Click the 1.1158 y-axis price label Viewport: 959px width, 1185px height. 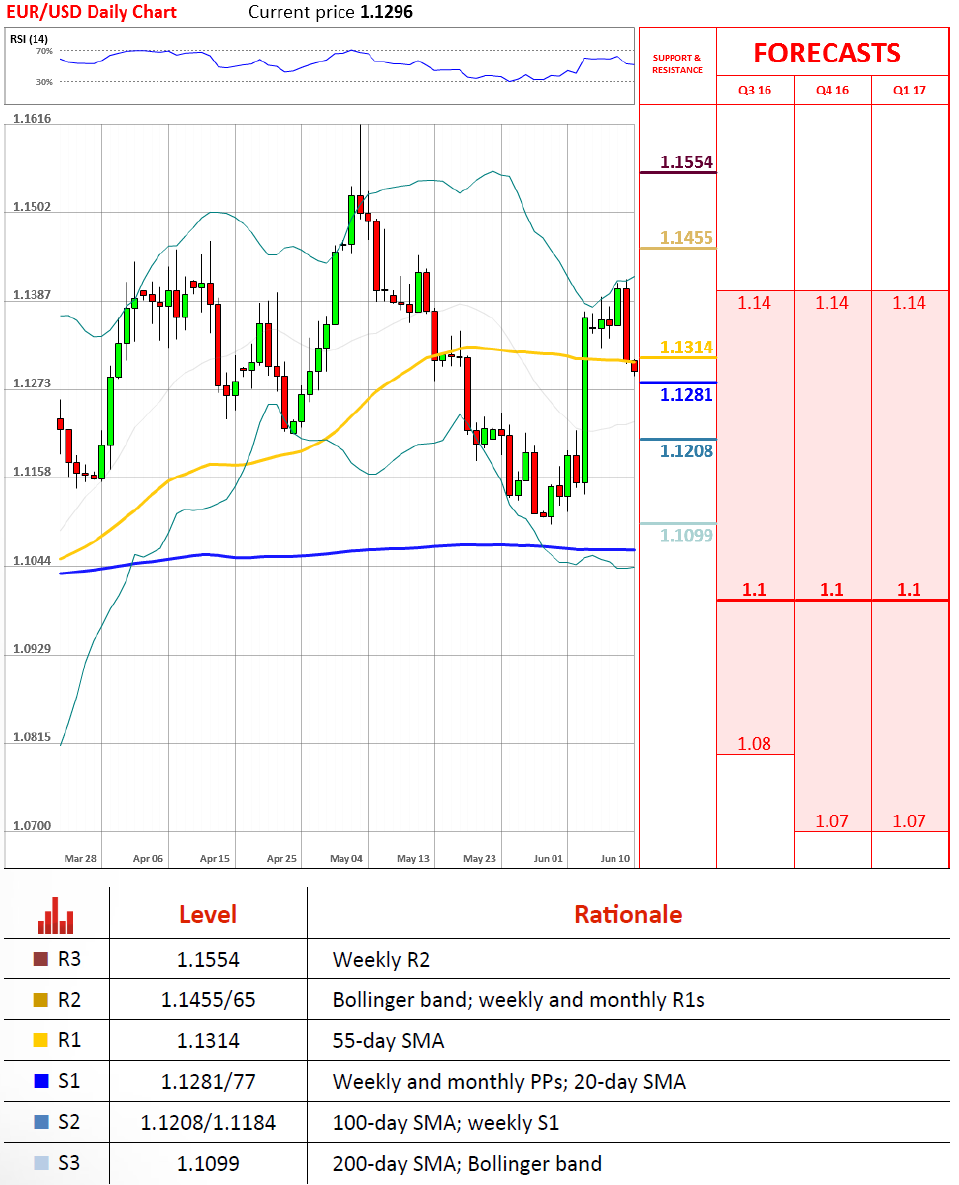(32, 472)
